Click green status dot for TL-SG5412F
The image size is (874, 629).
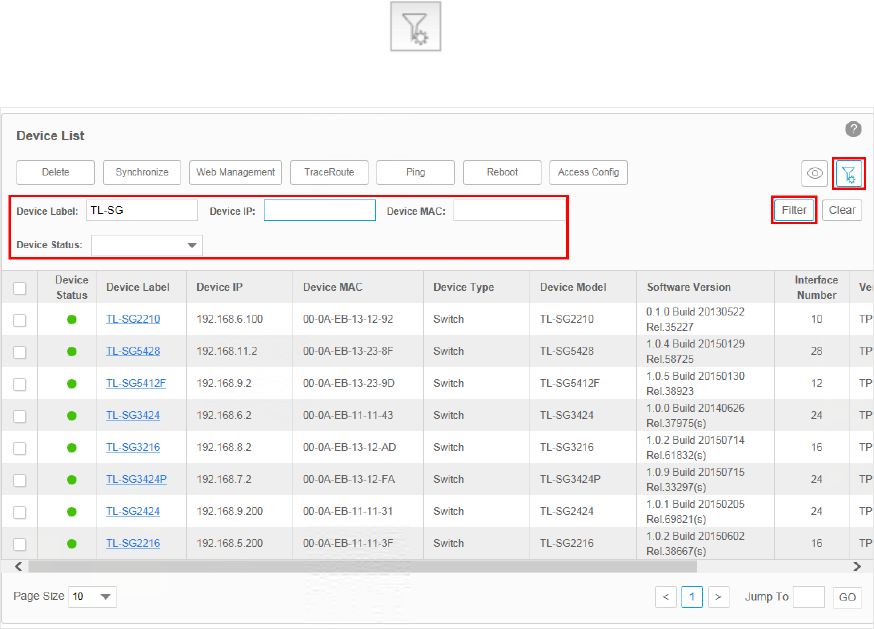click(x=71, y=384)
